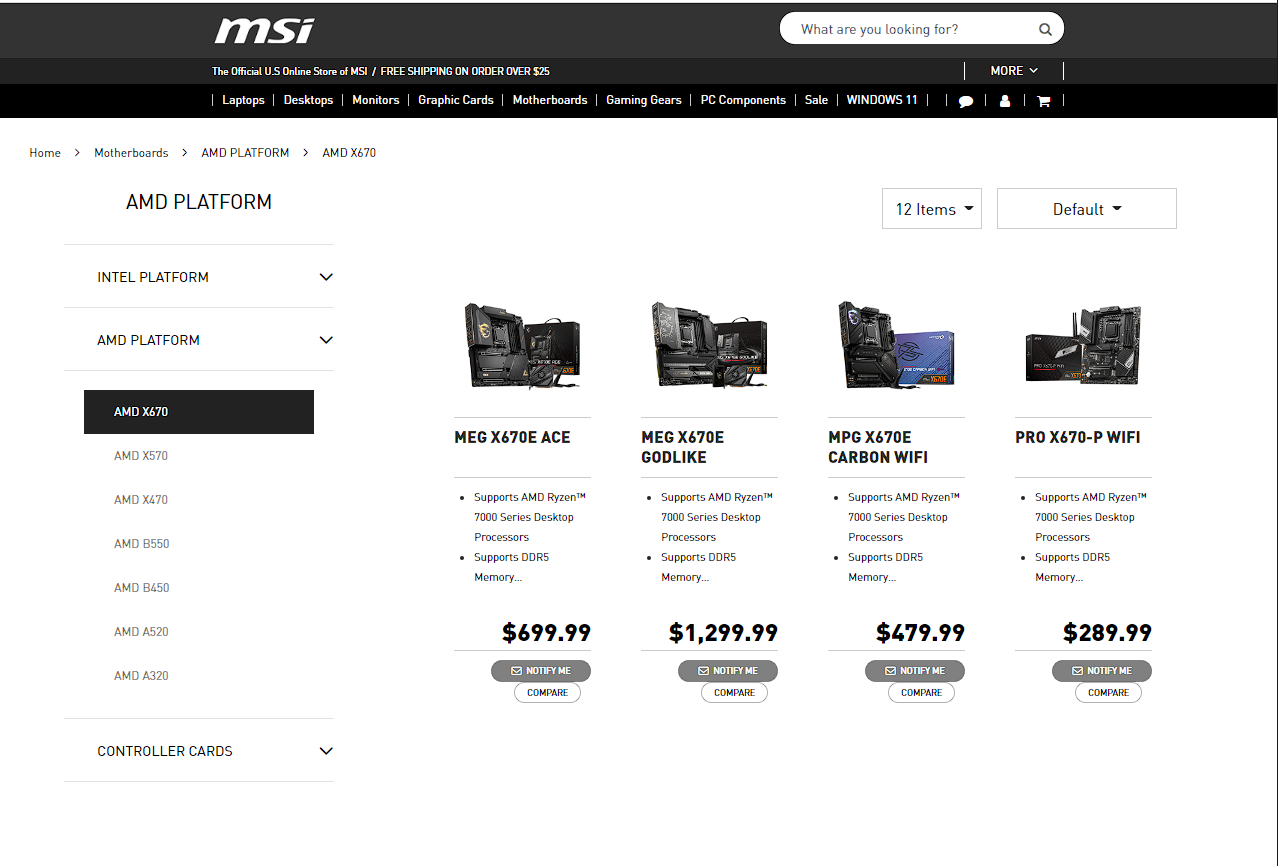The image size is (1278, 866).
Task: Click Notify Me for PRO X670-P WIFI
Action: pos(1102,671)
